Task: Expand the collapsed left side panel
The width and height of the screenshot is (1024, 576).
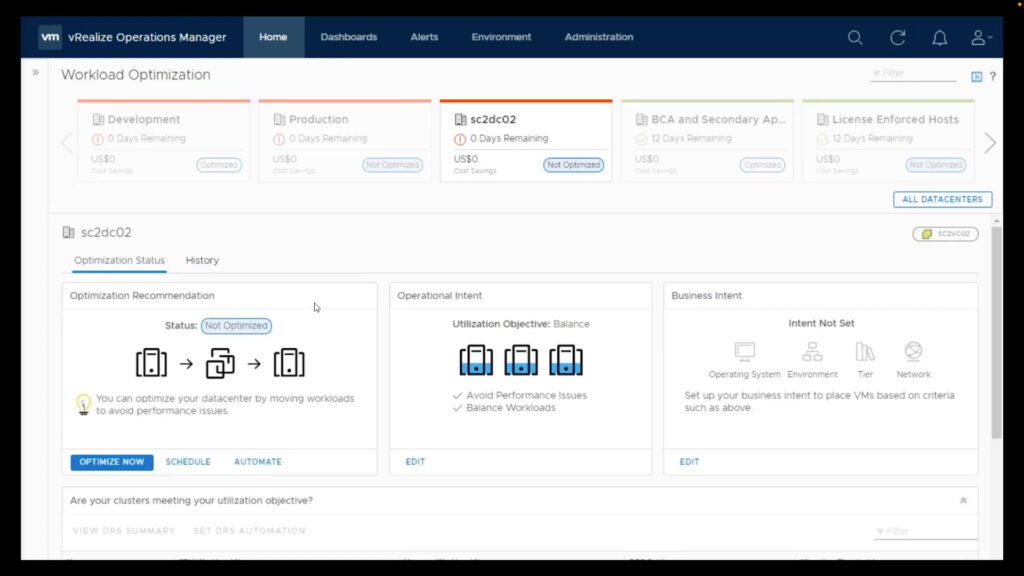Action: pos(35,72)
